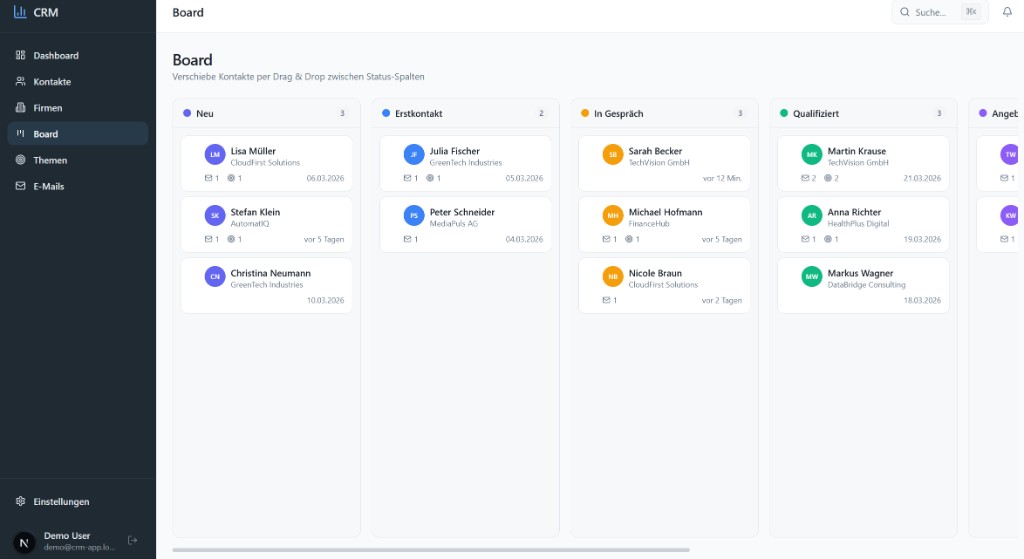This screenshot has height=559, width=1024.
Task: Navigate to Themen section
Action: (x=50, y=160)
